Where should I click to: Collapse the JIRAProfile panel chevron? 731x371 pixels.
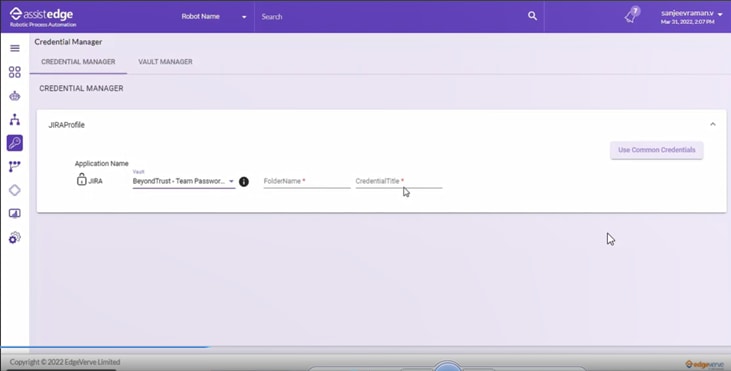pos(712,124)
